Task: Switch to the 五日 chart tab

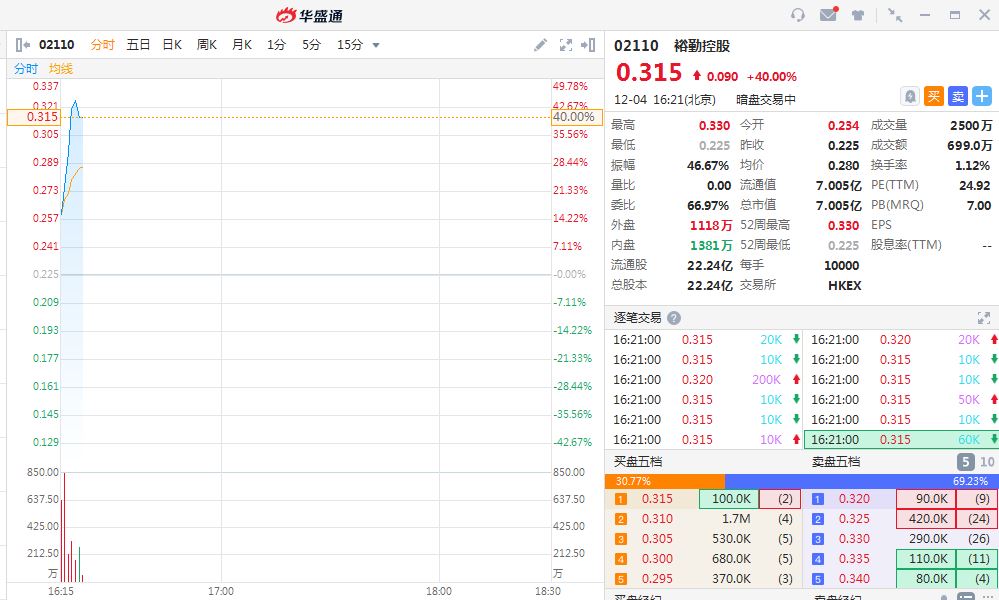Action: pyautogui.click(x=138, y=45)
